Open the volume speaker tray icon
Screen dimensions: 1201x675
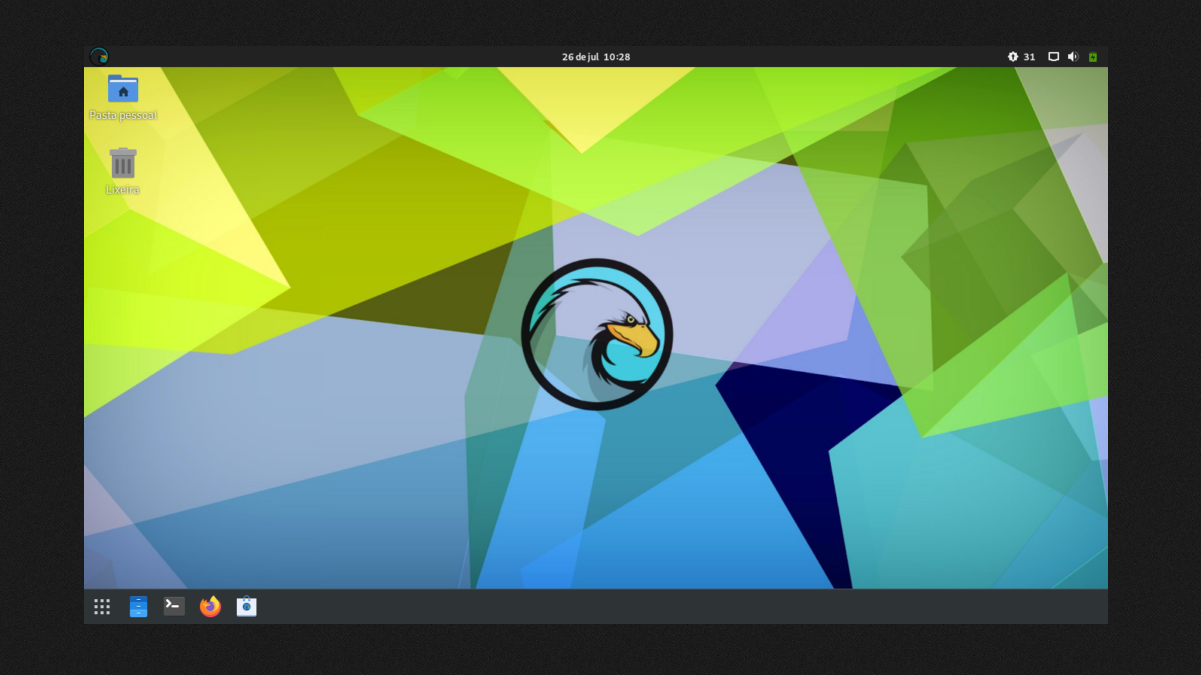[x=1073, y=57]
